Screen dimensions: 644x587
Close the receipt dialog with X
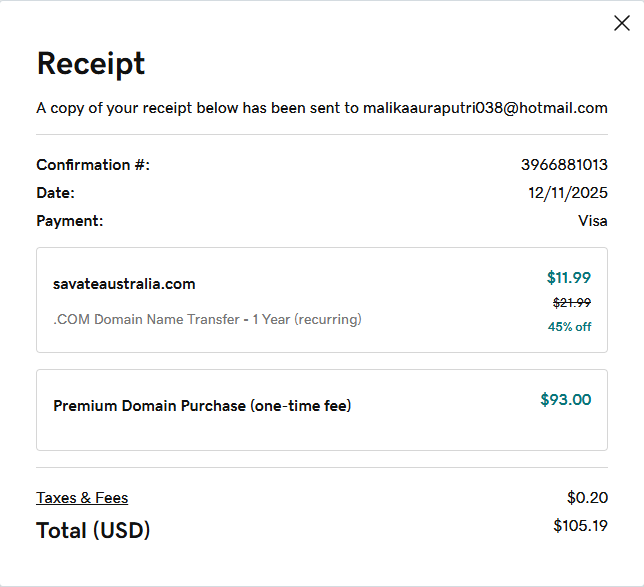point(621,23)
